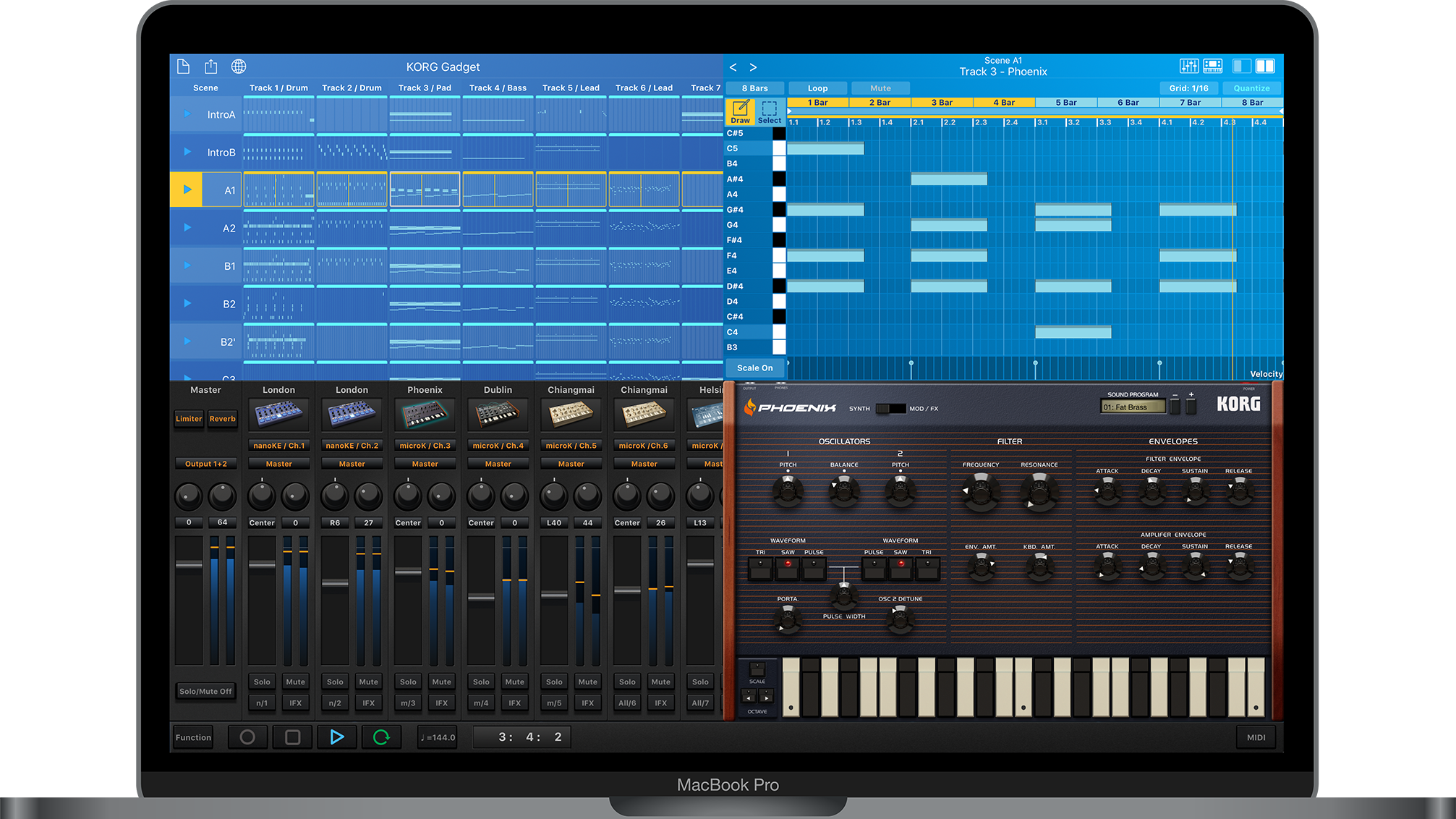The width and height of the screenshot is (1456, 819).
Task: Toggle the SYNTH / MOD FX switch
Action: pyautogui.click(x=890, y=409)
